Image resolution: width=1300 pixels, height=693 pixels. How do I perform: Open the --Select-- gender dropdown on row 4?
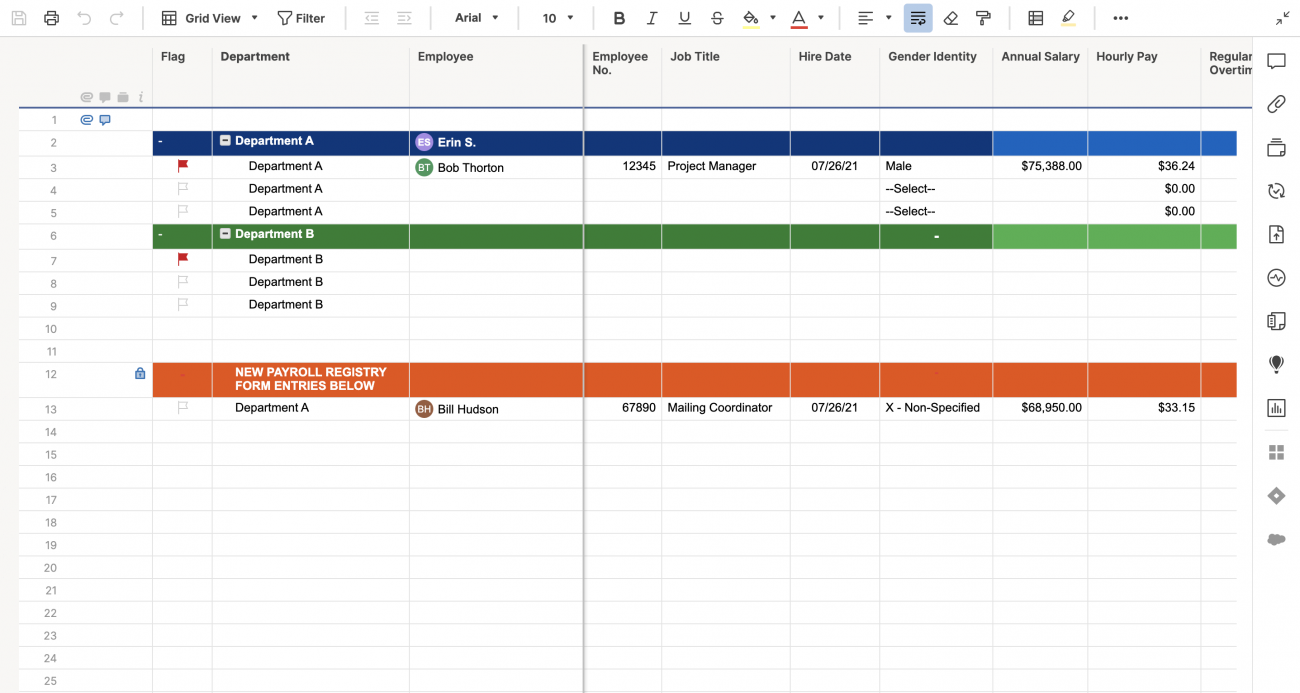908,188
